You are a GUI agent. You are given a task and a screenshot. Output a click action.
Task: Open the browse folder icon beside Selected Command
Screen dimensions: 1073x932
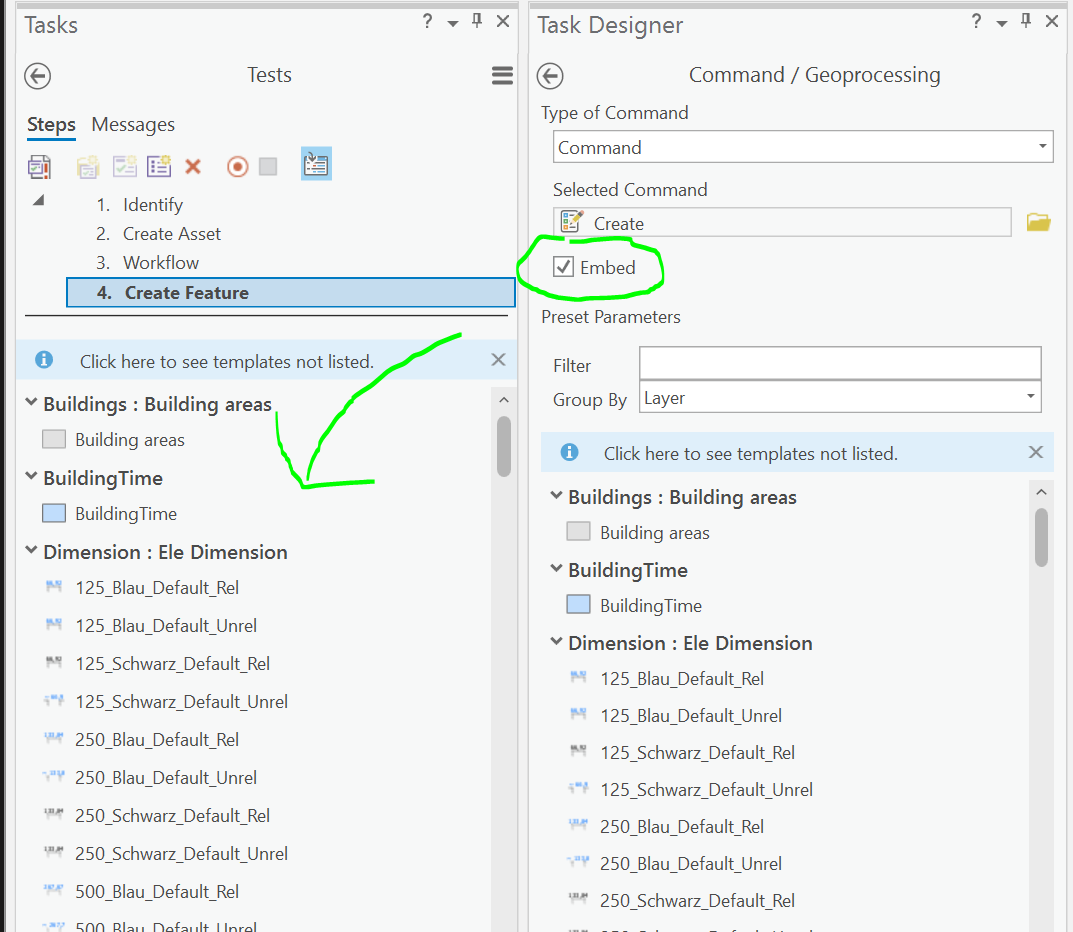[x=1038, y=221]
